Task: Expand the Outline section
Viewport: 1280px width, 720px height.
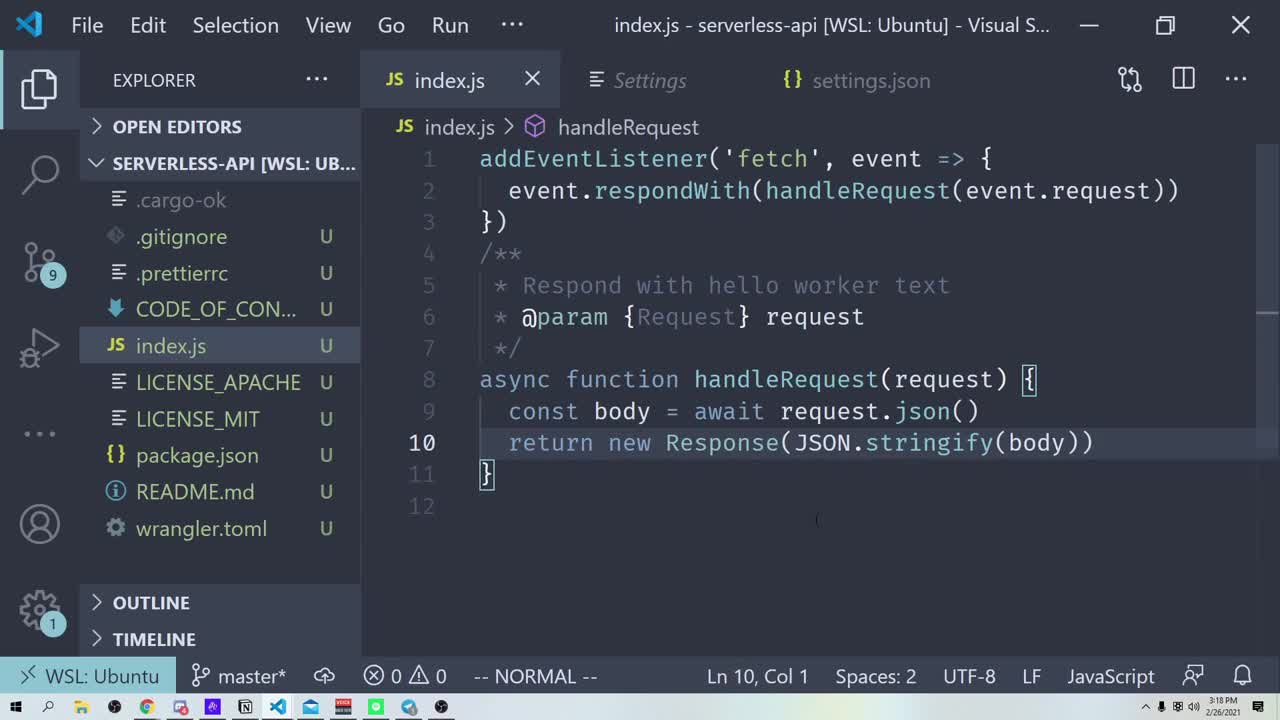Action: click(151, 603)
